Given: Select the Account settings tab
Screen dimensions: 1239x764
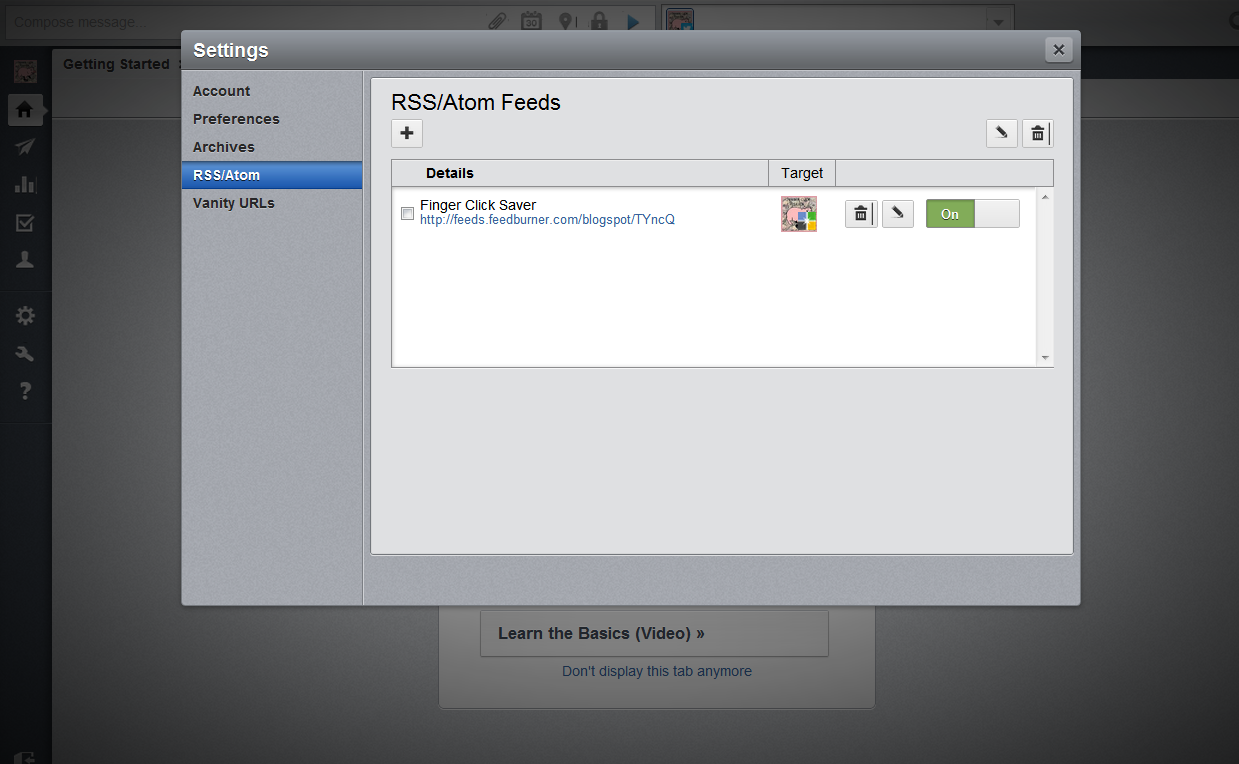Looking at the screenshot, I should (x=221, y=91).
